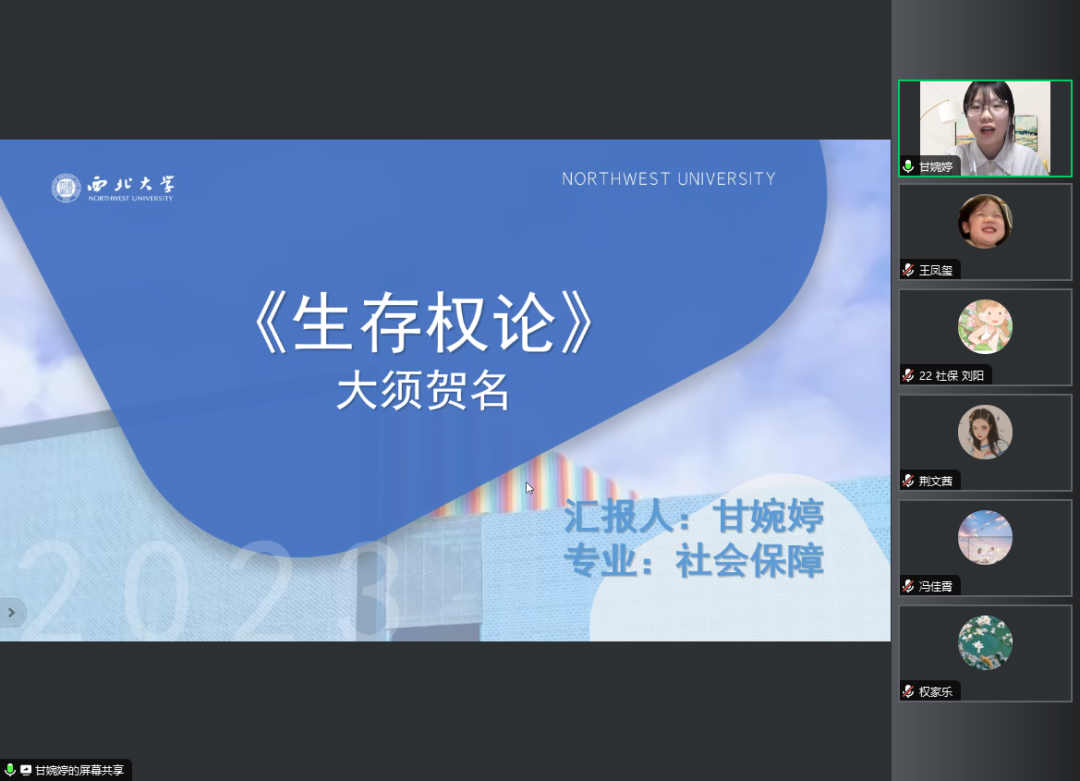Open 22 社保 刘阳's cartoon avatar tile

point(985,326)
